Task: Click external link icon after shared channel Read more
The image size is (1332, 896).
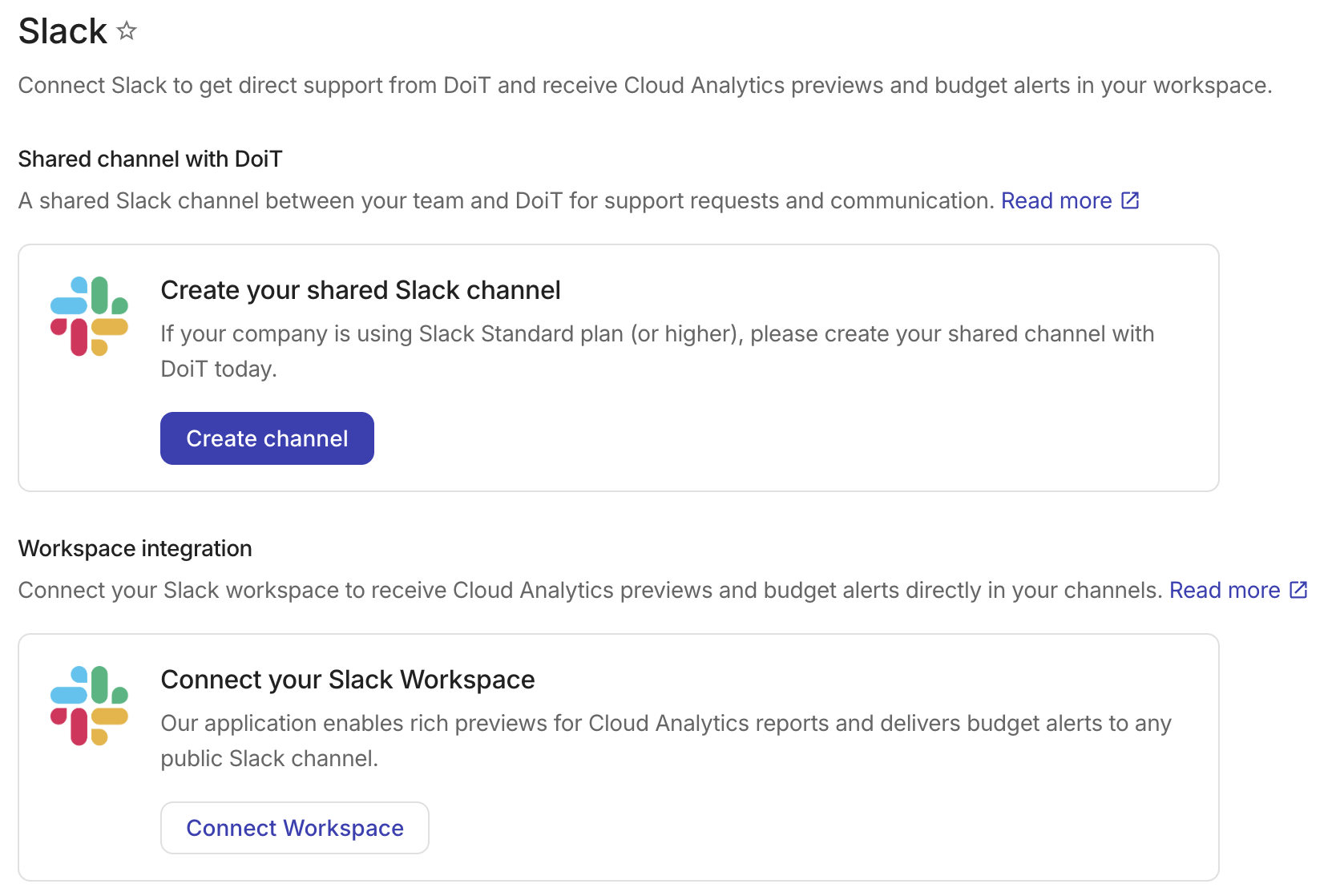Action: [x=1130, y=200]
